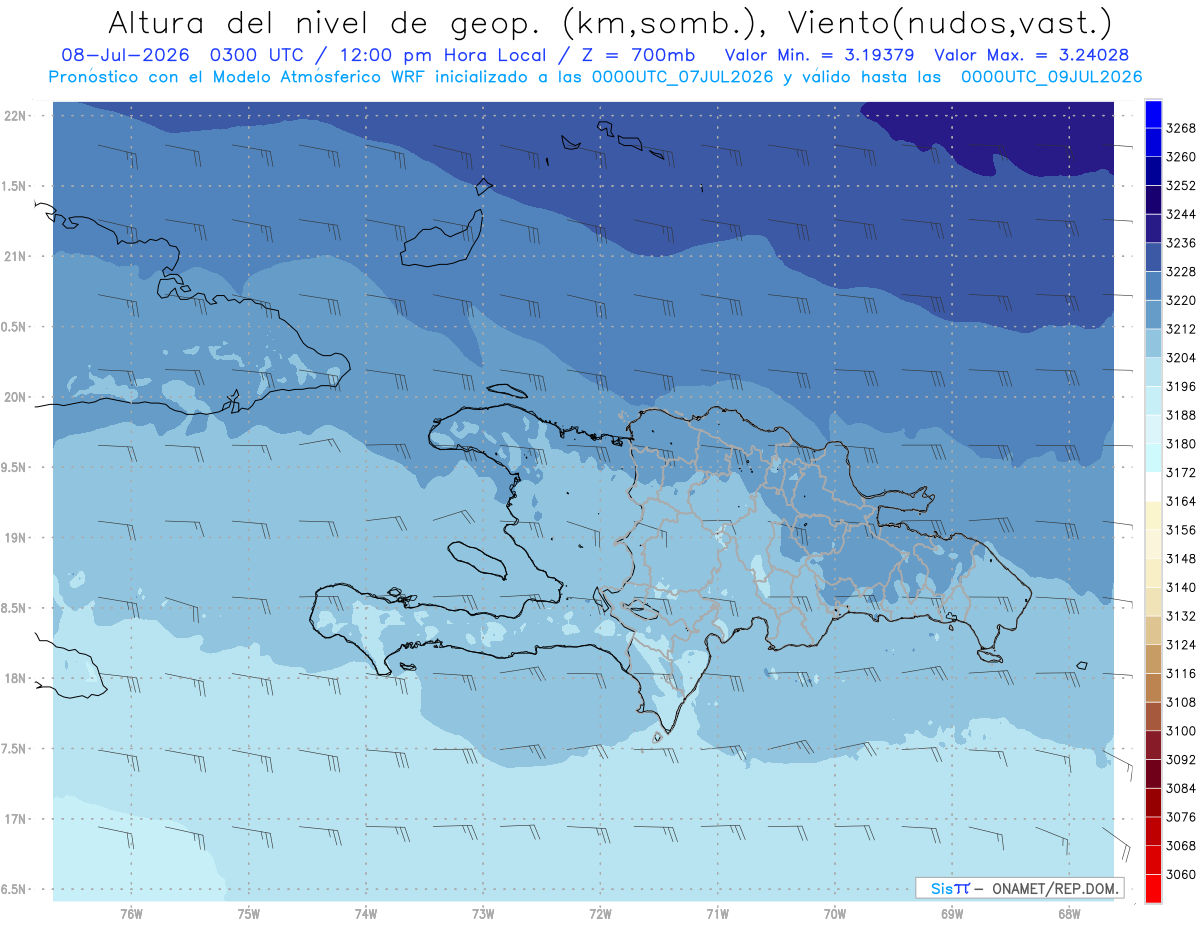
Task: Click the pale yellow swatch between 3164 and 3156
Action: (x=1153, y=515)
